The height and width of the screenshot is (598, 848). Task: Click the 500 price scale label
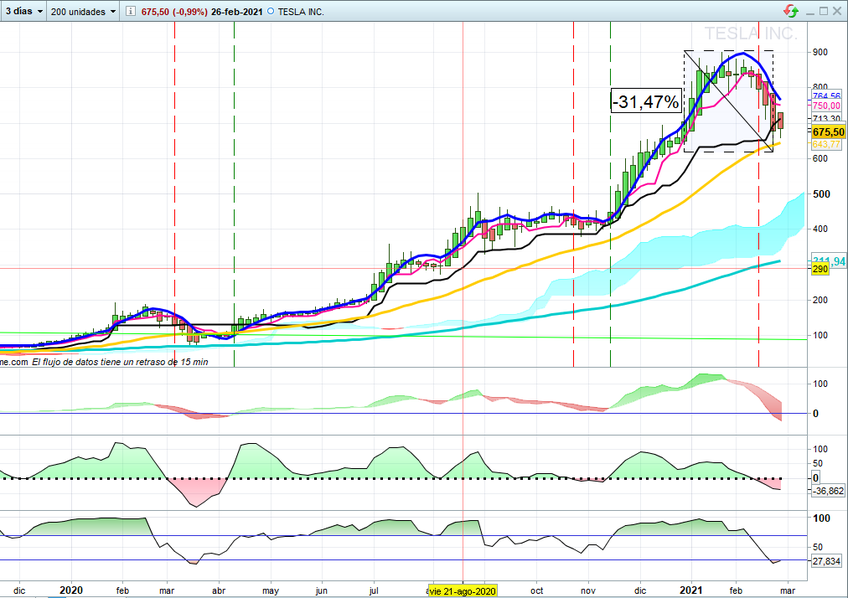[x=822, y=194]
